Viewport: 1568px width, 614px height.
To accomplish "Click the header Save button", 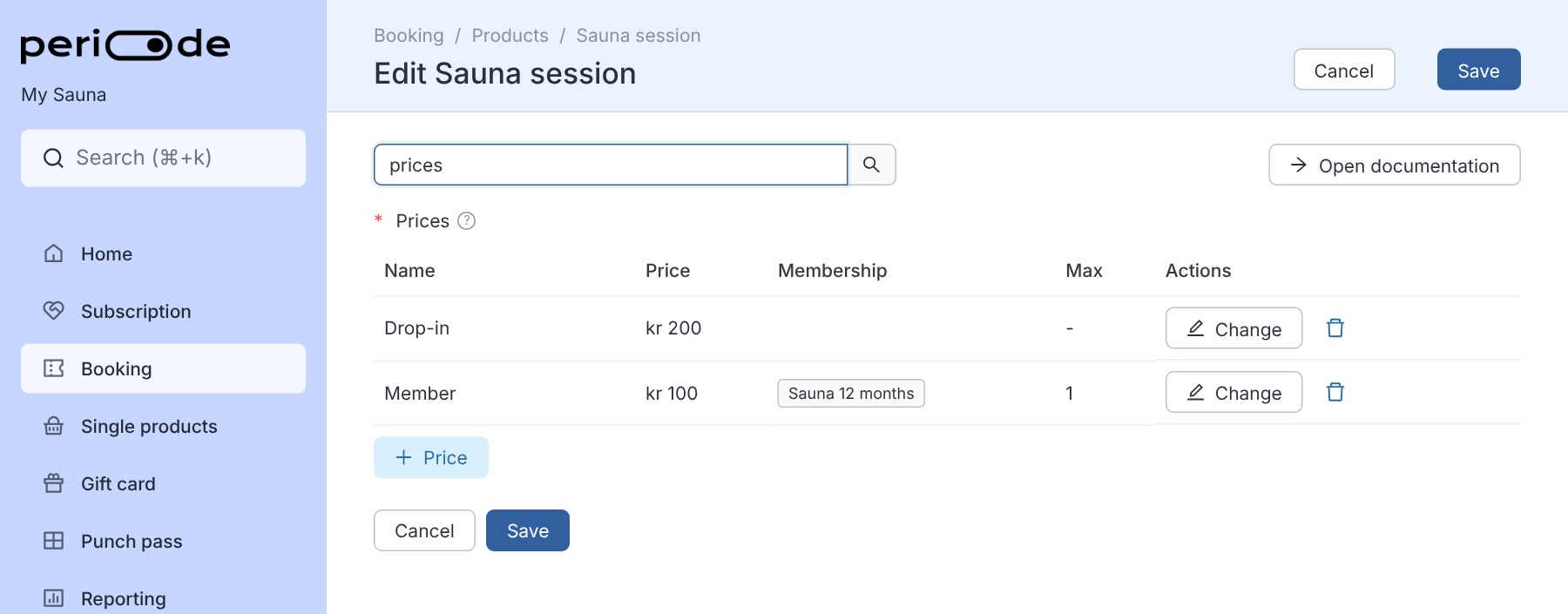I will pos(1478,70).
